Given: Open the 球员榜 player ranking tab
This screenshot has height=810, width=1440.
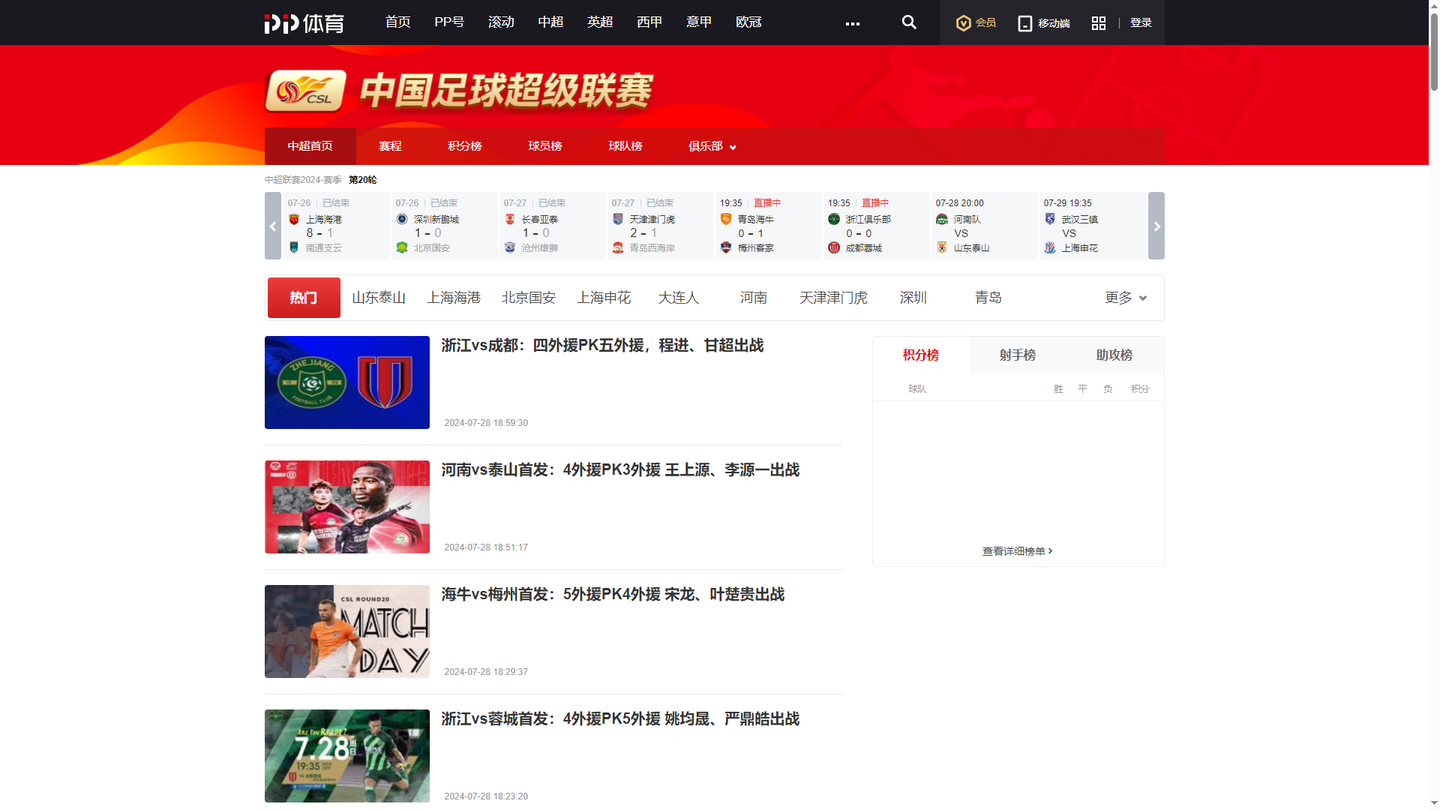Looking at the screenshot, I should click(545, 146).
